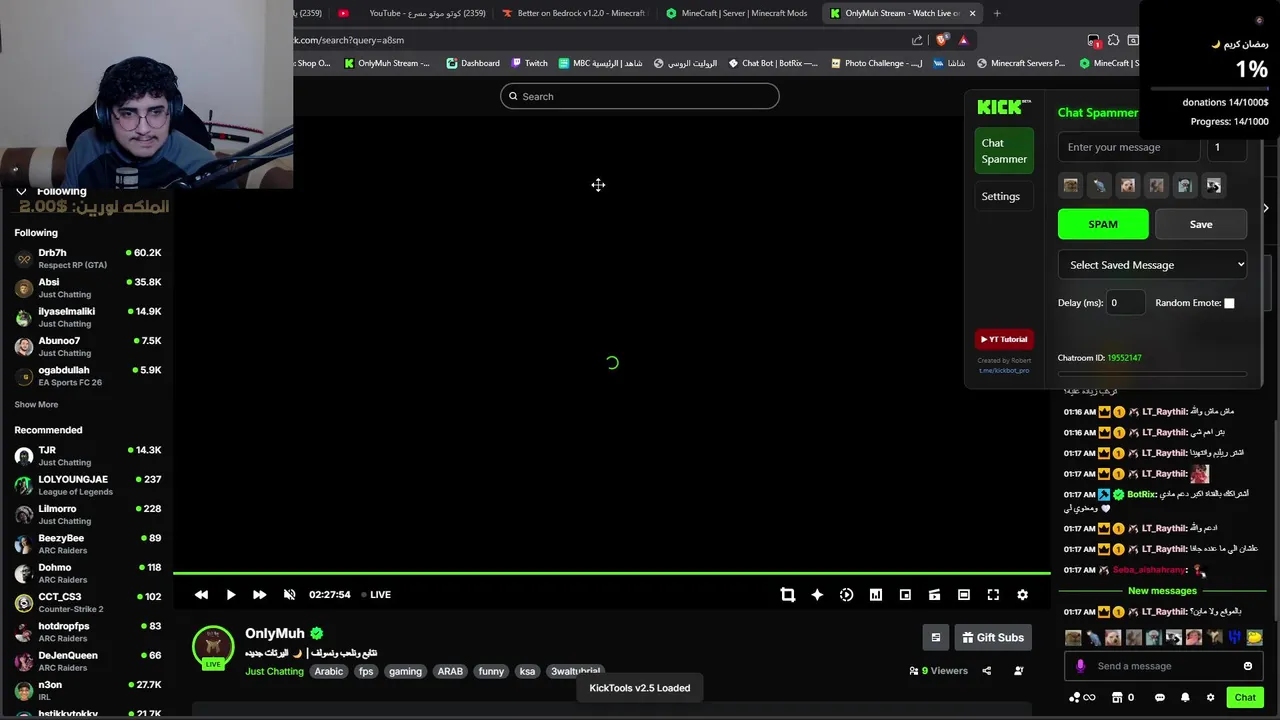
Task: Enable the Random Emote checkbox
Action: point(1229,303)
